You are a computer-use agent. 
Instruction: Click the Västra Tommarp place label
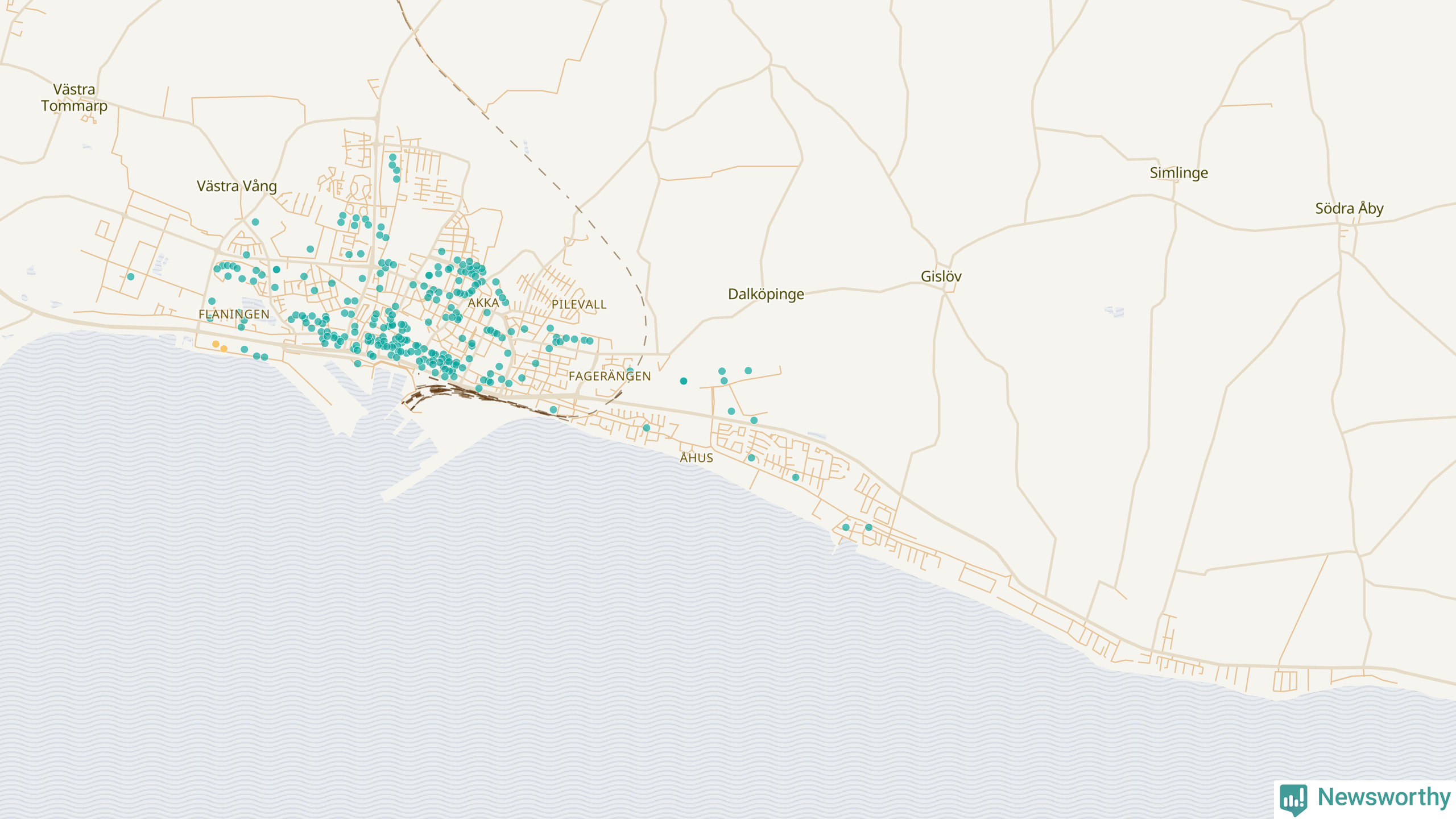point(74,98)
